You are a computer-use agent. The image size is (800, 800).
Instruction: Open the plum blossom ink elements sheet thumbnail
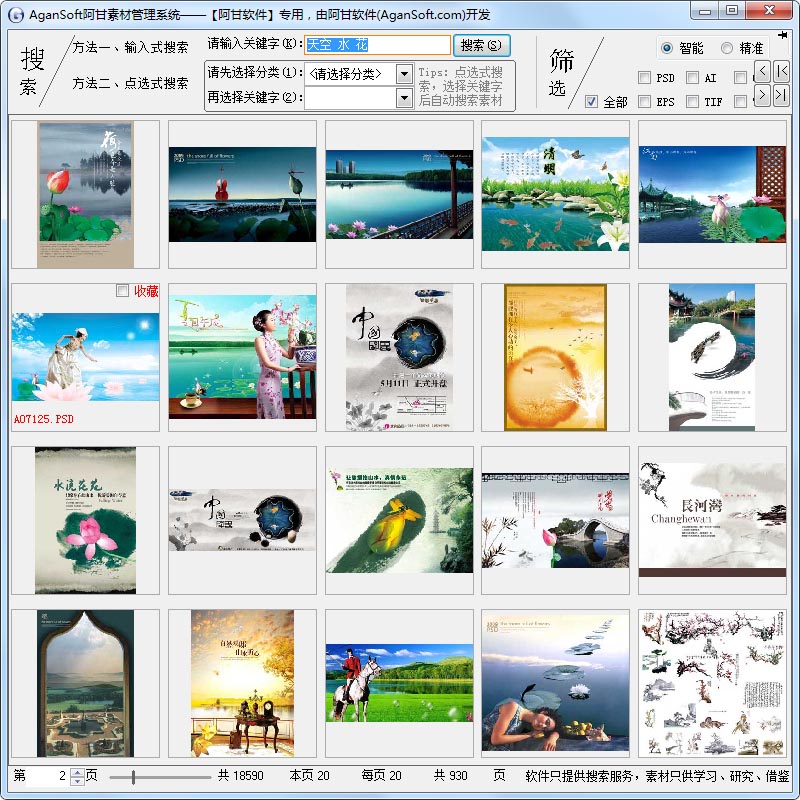[712, 683]
